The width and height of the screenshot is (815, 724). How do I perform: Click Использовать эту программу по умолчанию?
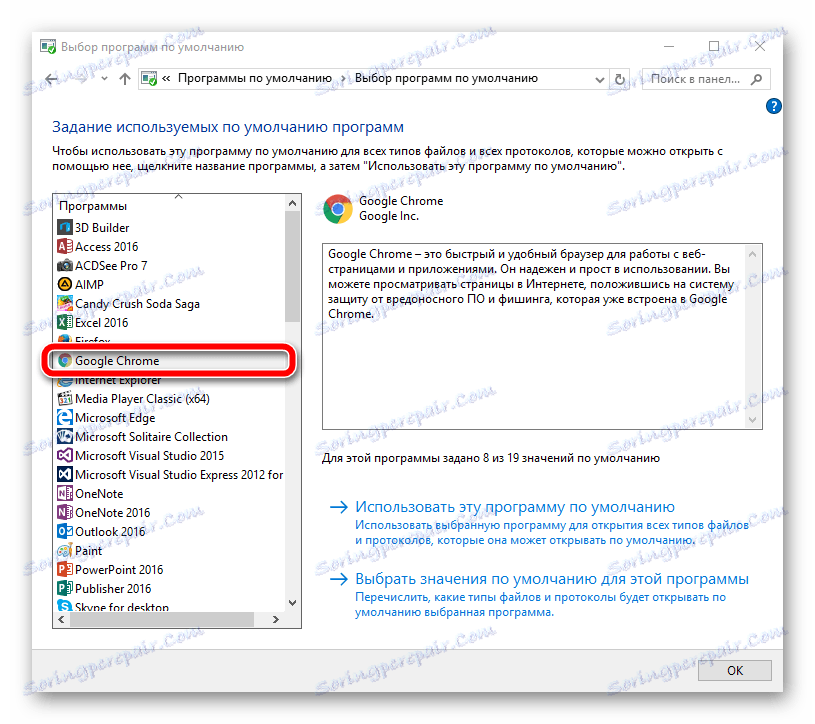coord(515,507)
